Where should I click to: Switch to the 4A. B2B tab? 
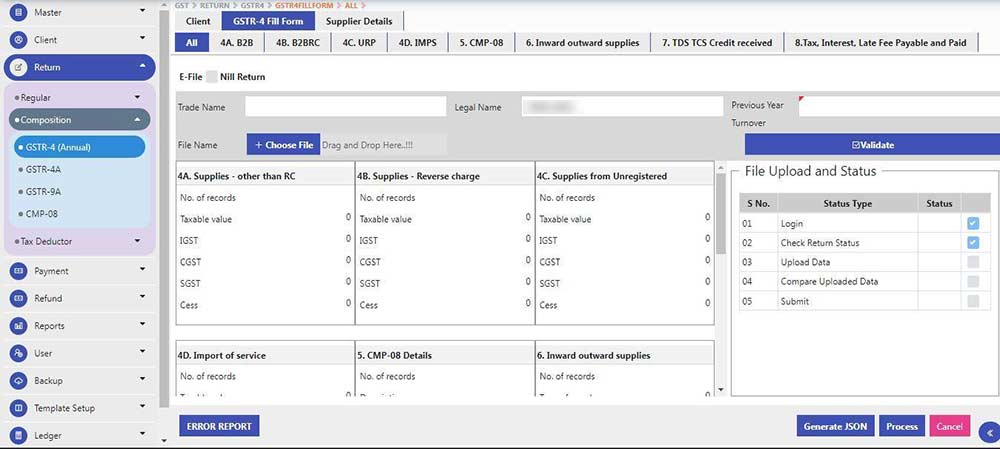click(x=236, y=43)
